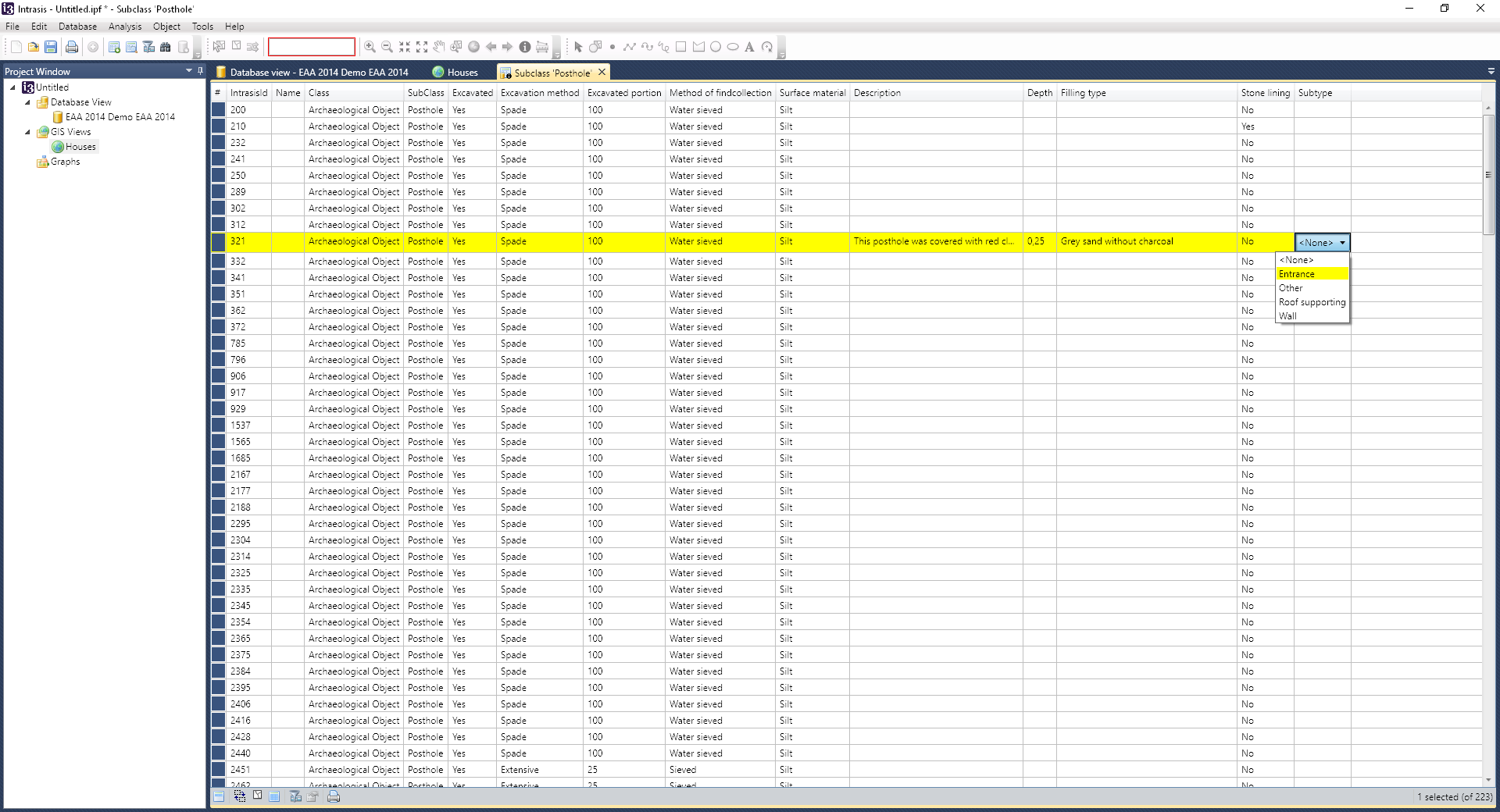Viewport: 1500px width, 812px height.
Task: Click the Save project icon
Action: [x=51, y=47]
